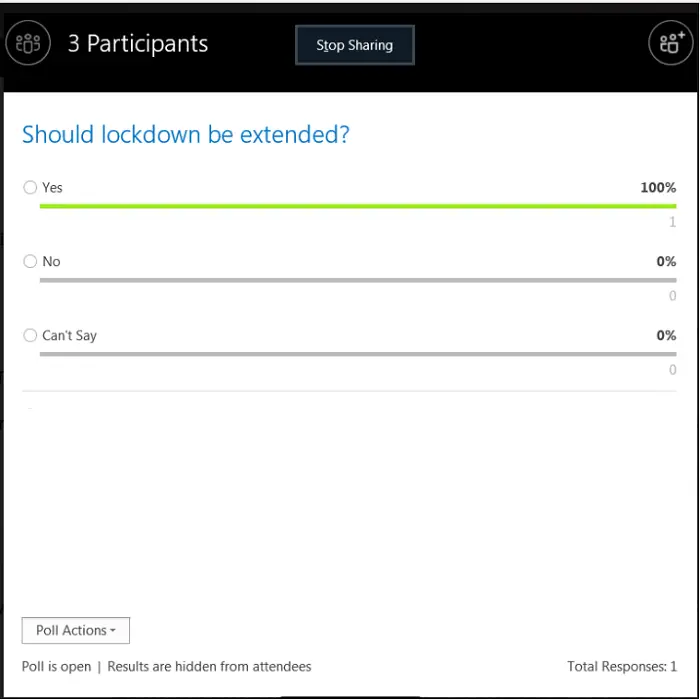Click the Poll is open status text

pos(56,667)
